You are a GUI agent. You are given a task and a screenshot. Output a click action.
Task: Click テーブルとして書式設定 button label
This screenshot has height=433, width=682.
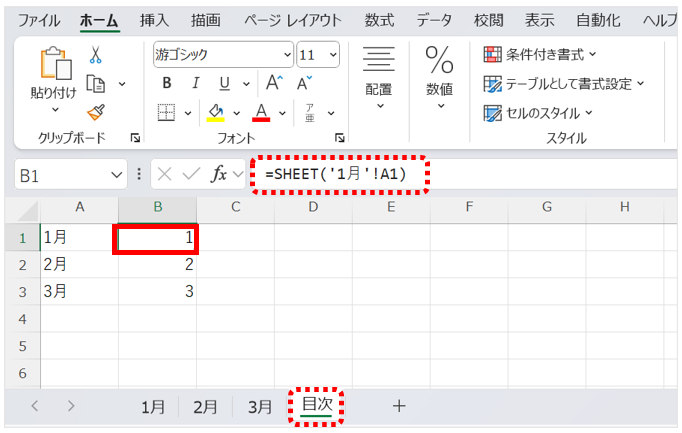[569, 84]
